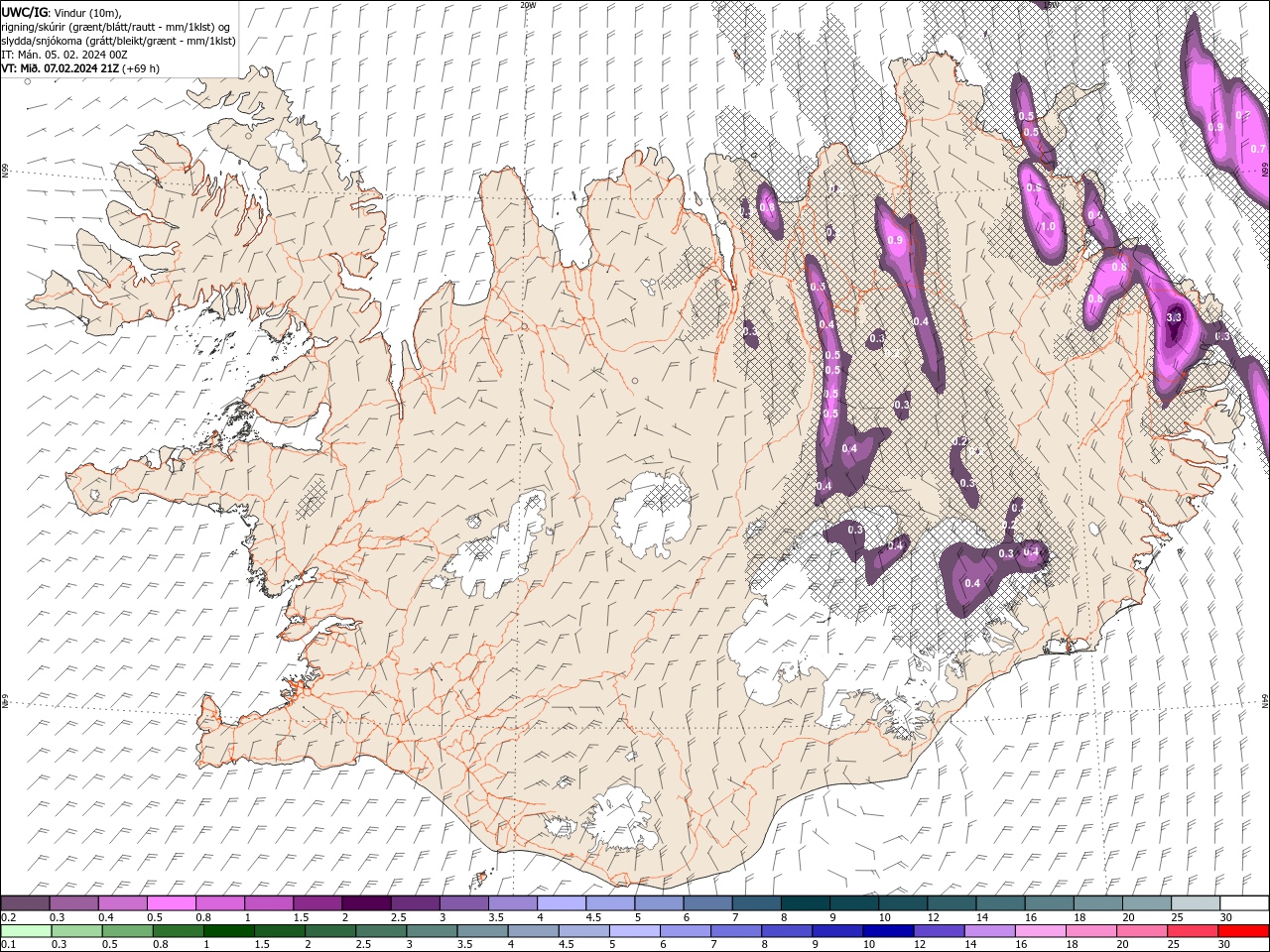1270x952 pixels.
Task: Click the 'slydda/snjókoma (grátt/bleikt/grænt - mm/1klst)' line
Action: (118, 41)
